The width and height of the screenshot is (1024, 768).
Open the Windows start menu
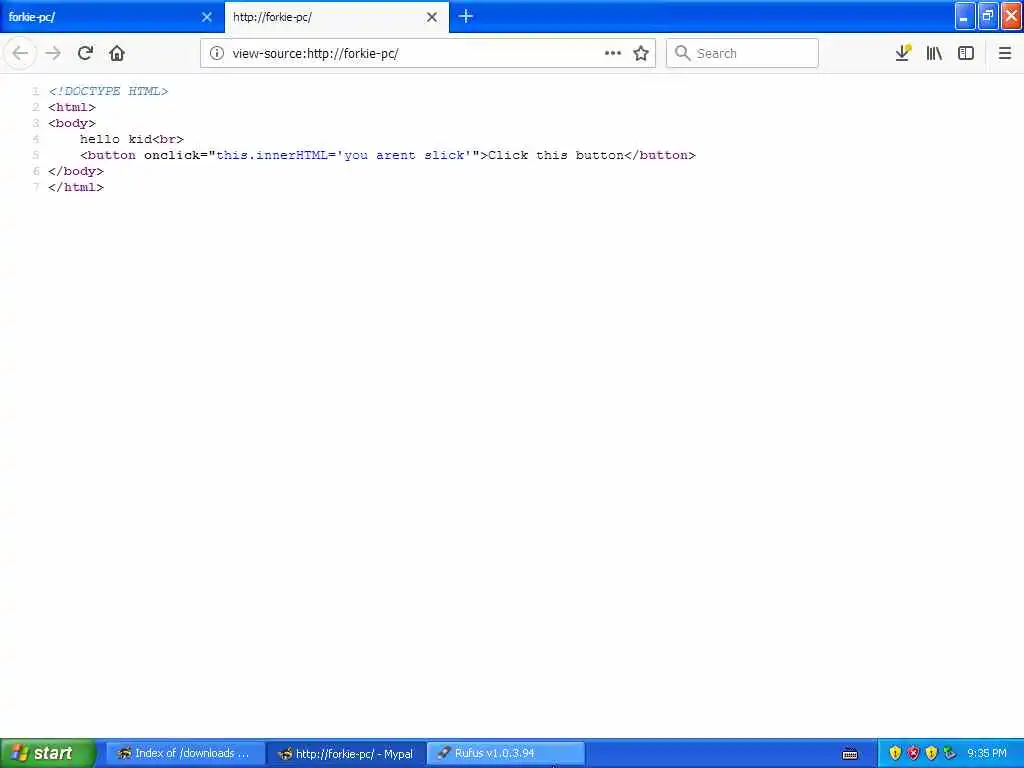[48, 753]
